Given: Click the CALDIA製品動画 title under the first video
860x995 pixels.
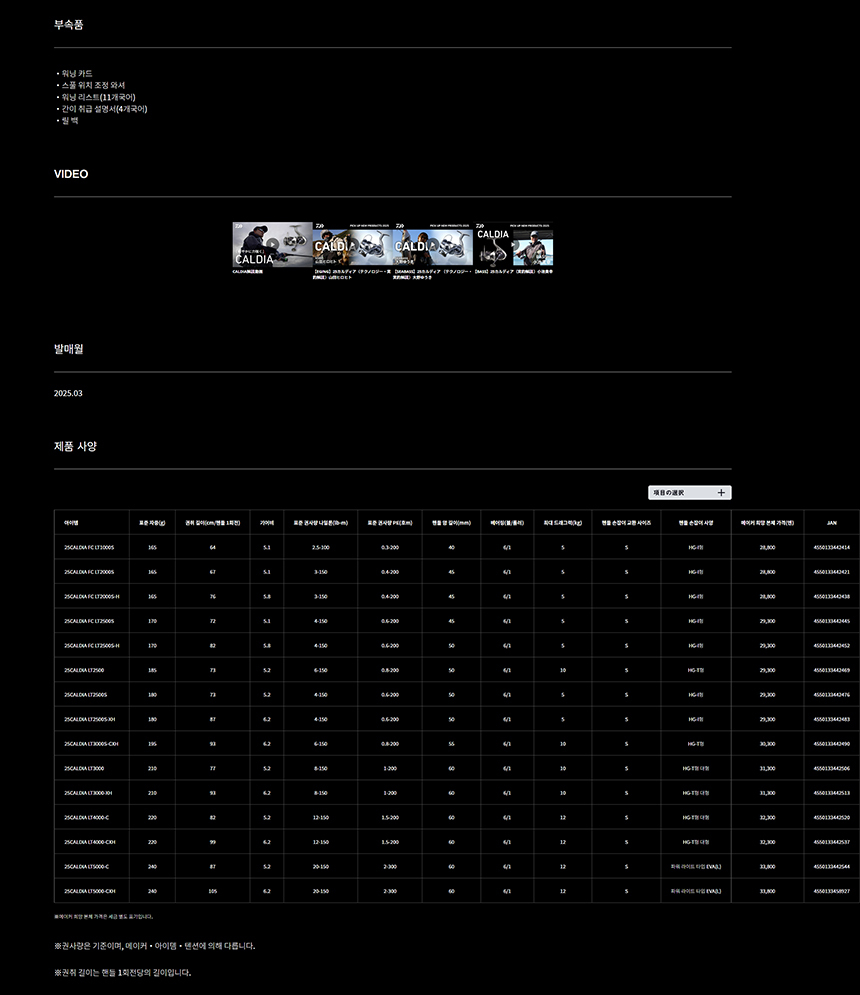Looking at the screenshot, I should pos(253,271).
